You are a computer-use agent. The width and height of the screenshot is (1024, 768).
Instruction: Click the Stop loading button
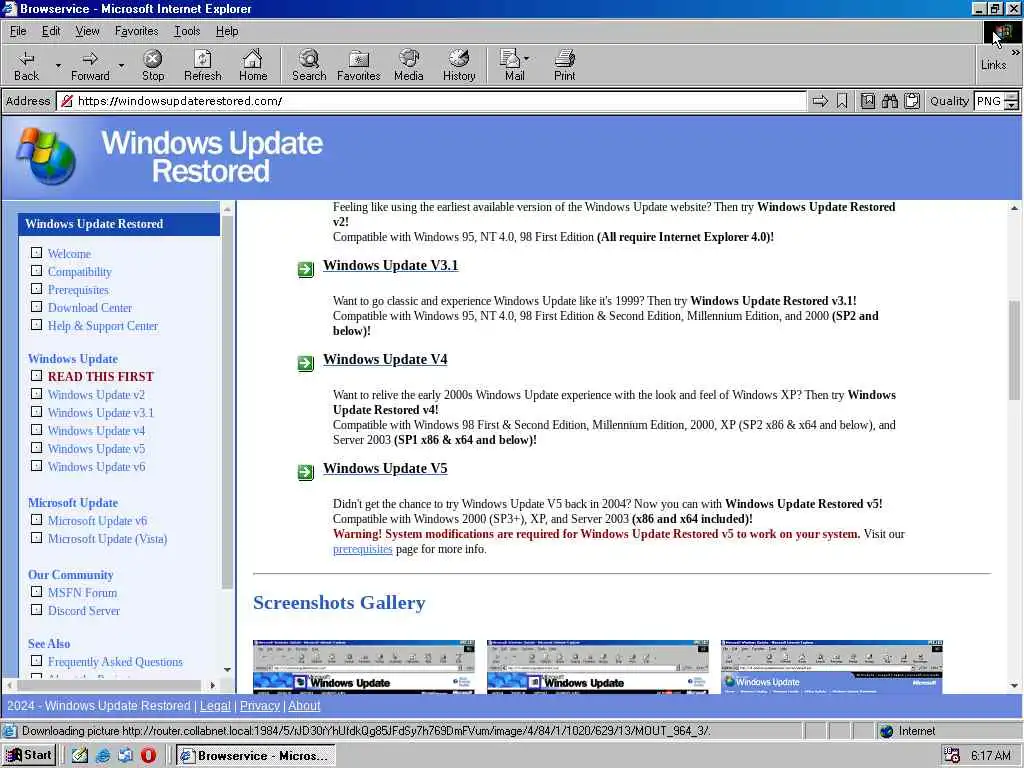[x=153, y=65]
